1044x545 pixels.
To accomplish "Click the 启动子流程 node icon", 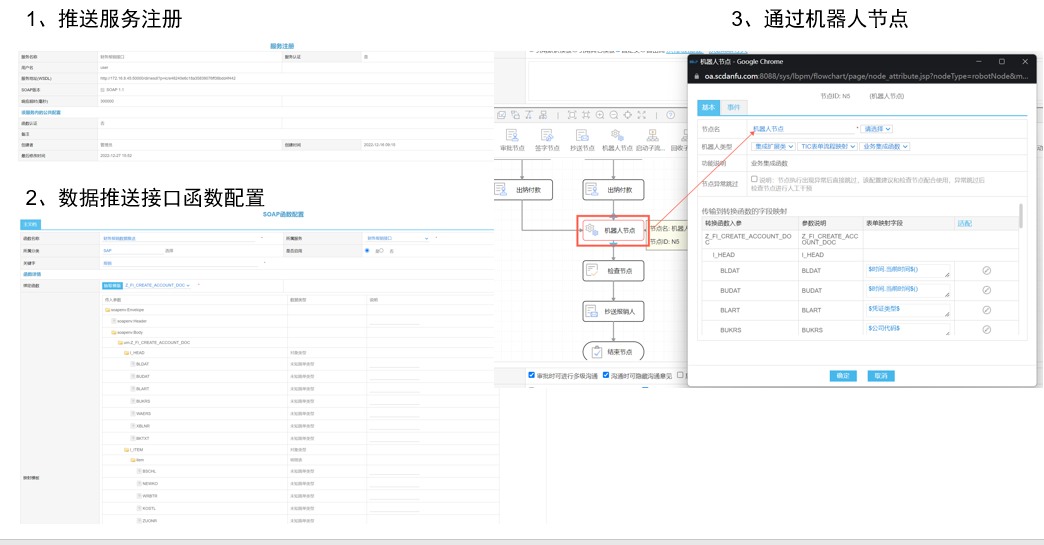I will 652,136.
